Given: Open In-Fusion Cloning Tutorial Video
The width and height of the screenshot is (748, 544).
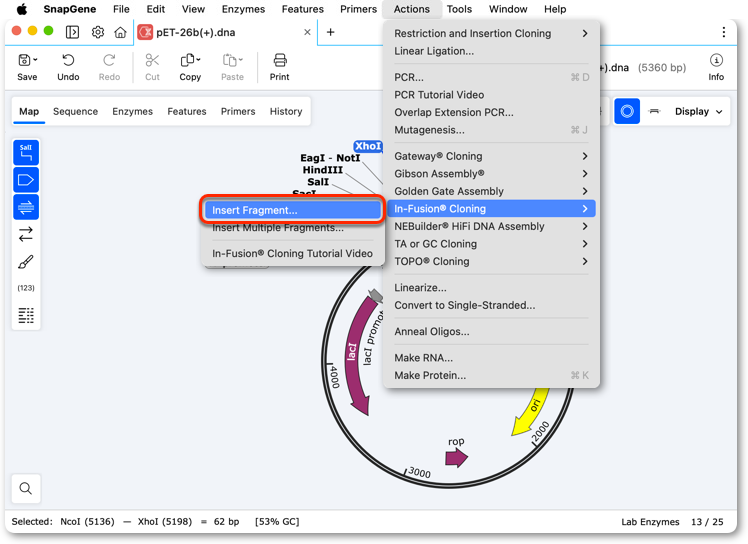Looking at the screenshot, I should point(293,253).
